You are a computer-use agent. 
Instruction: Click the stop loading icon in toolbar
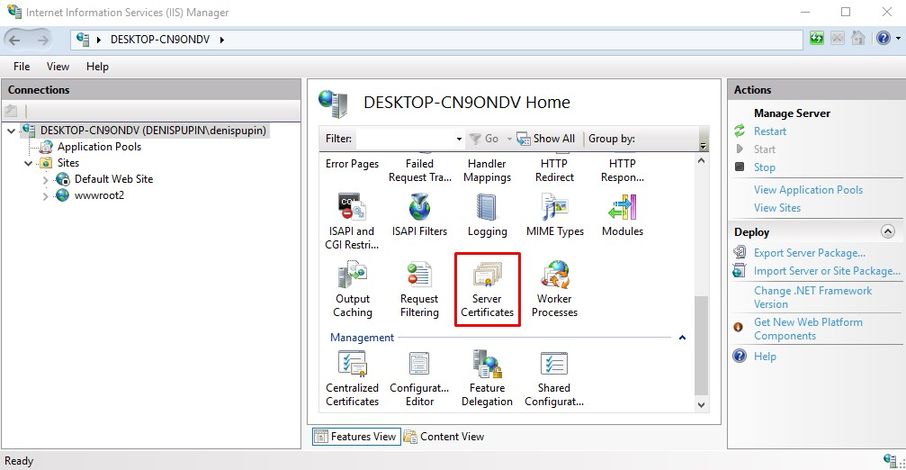click(x=837, y=39)
